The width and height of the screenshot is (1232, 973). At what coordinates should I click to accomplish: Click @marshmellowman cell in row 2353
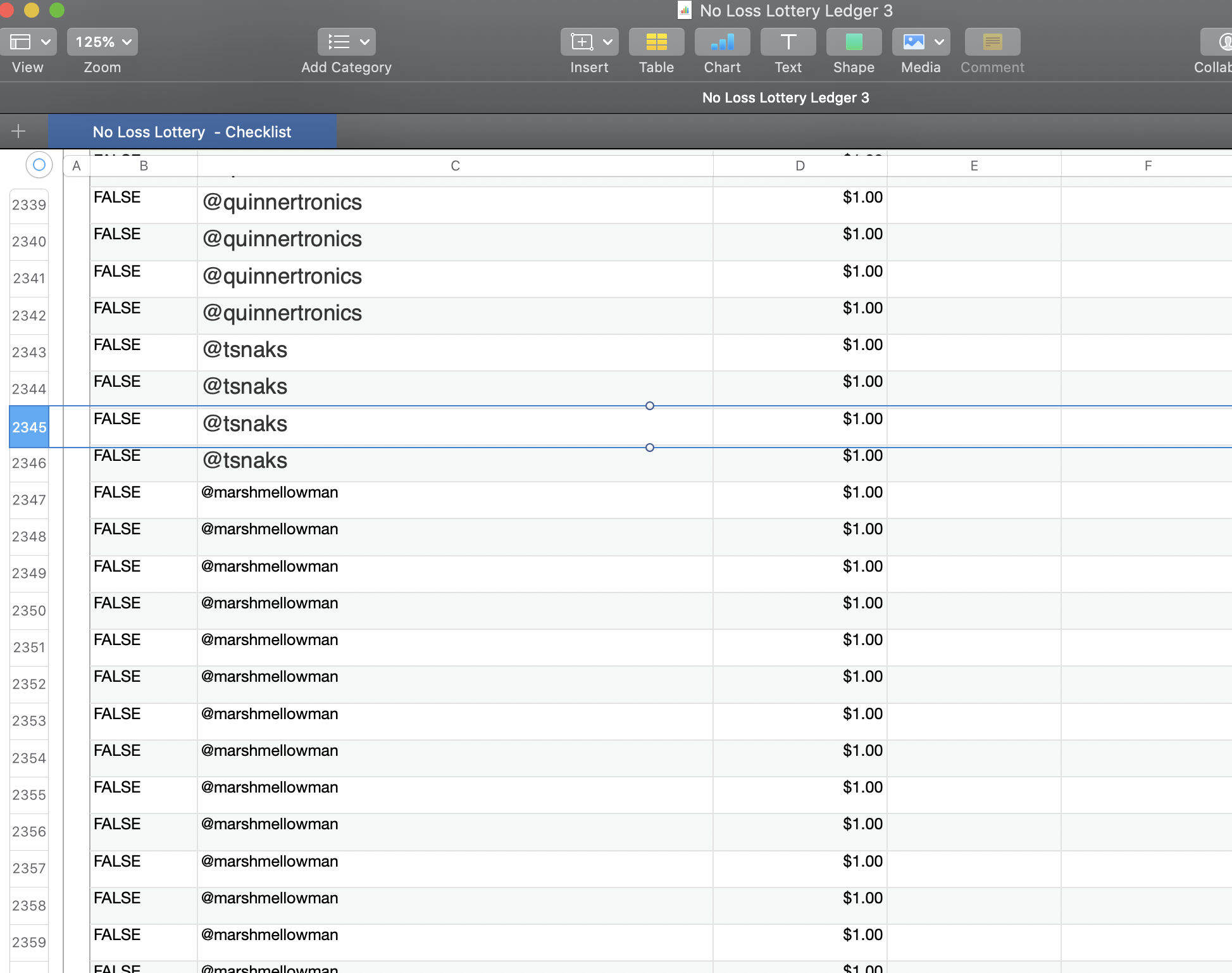[x=455, y=722]
